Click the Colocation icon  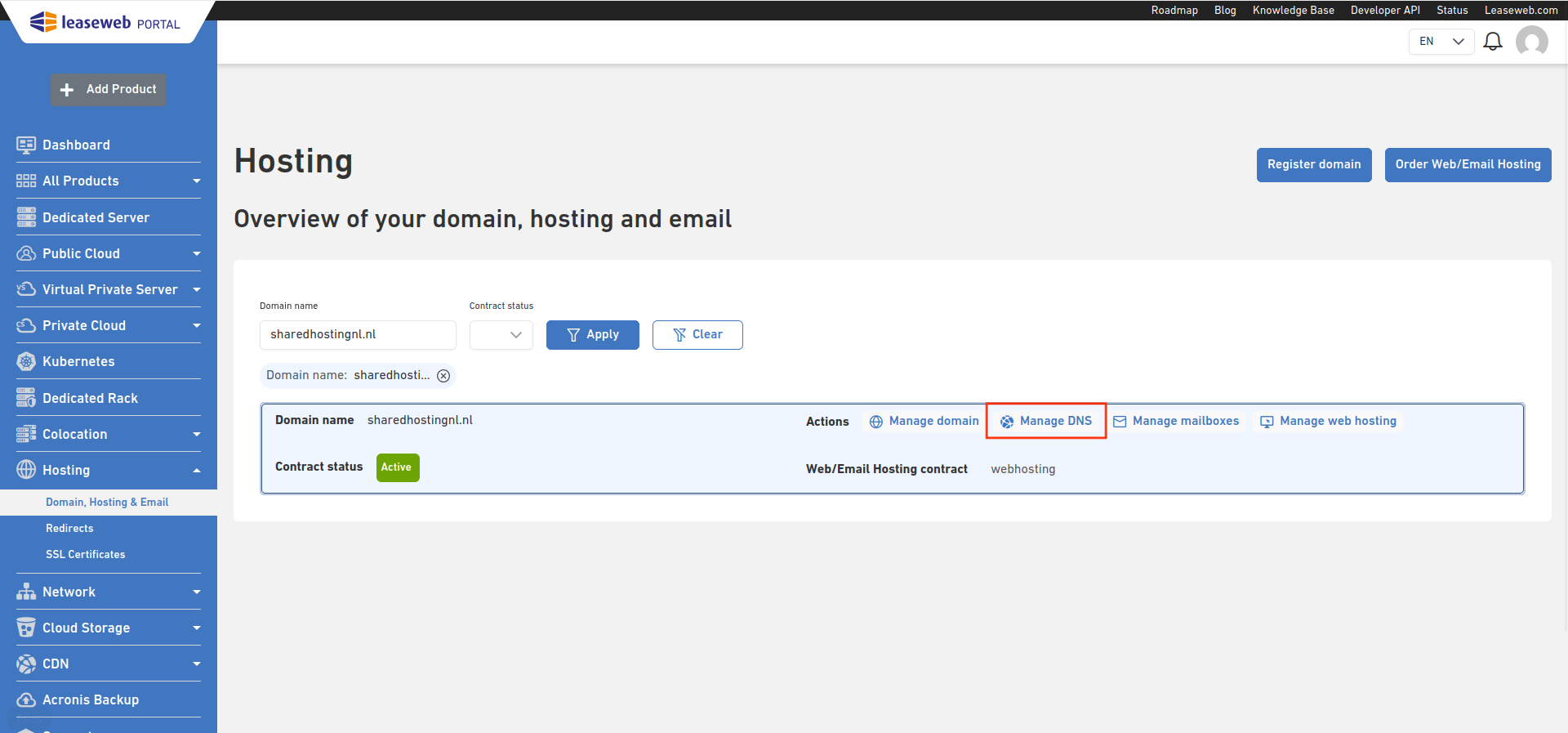[x=26, y=434]
